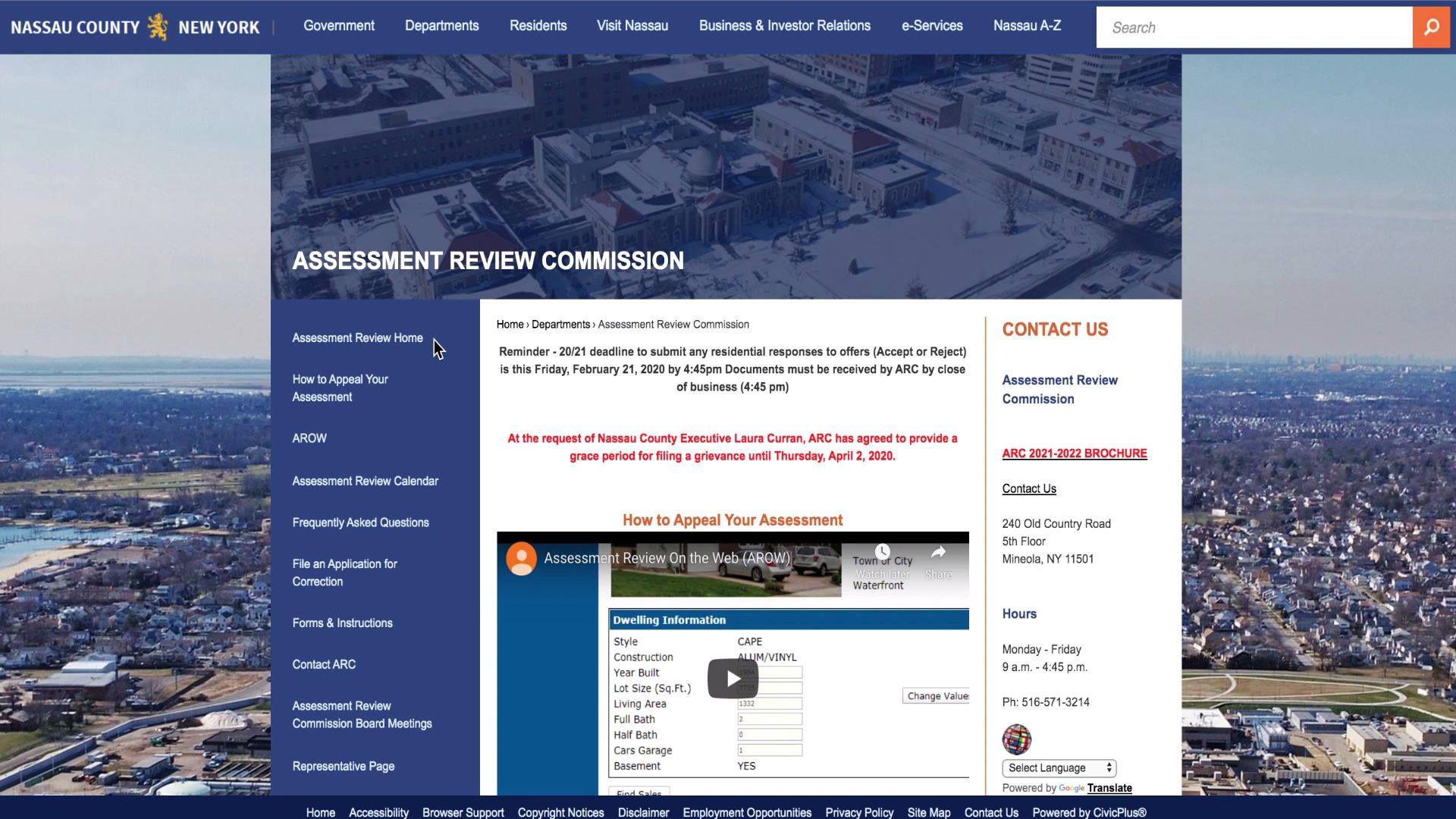Click the video title Assessment Review On the Web
Screen dimensions: 1456x819
tap(667, 558)
